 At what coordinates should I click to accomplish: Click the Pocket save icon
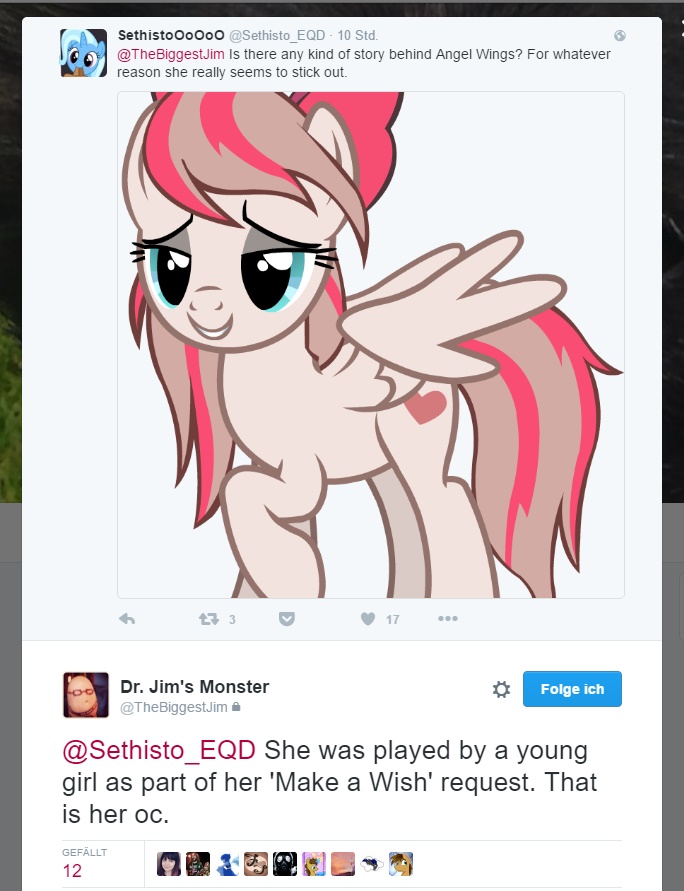(287, 619)
